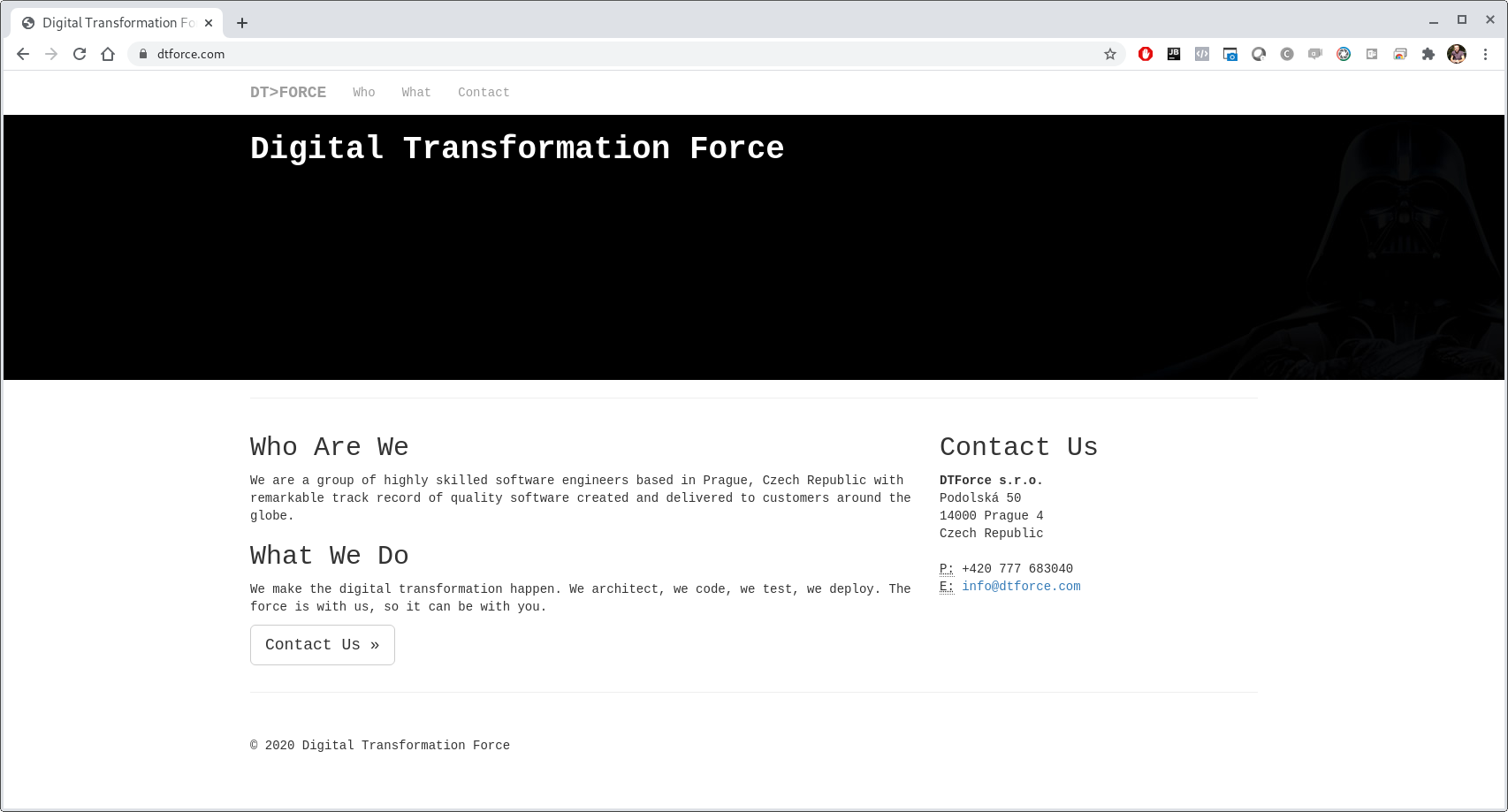The image size is (1508, 812).
Task: Select the Digital Transformation Force tab
Action: [117, 23]
